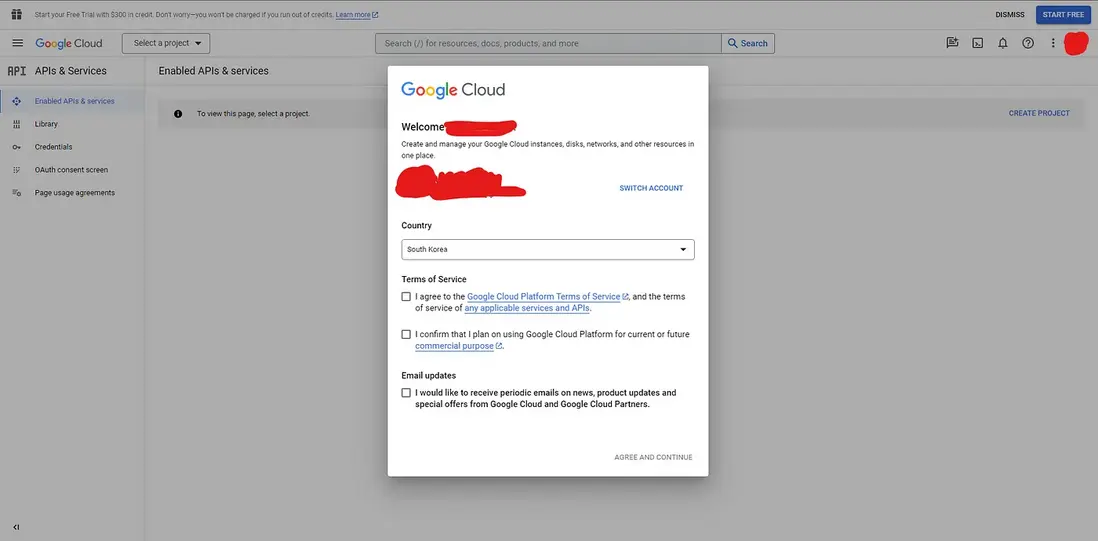
Task: Open OAuth consent screen sidebar item
Action: [x=72, y=169]
